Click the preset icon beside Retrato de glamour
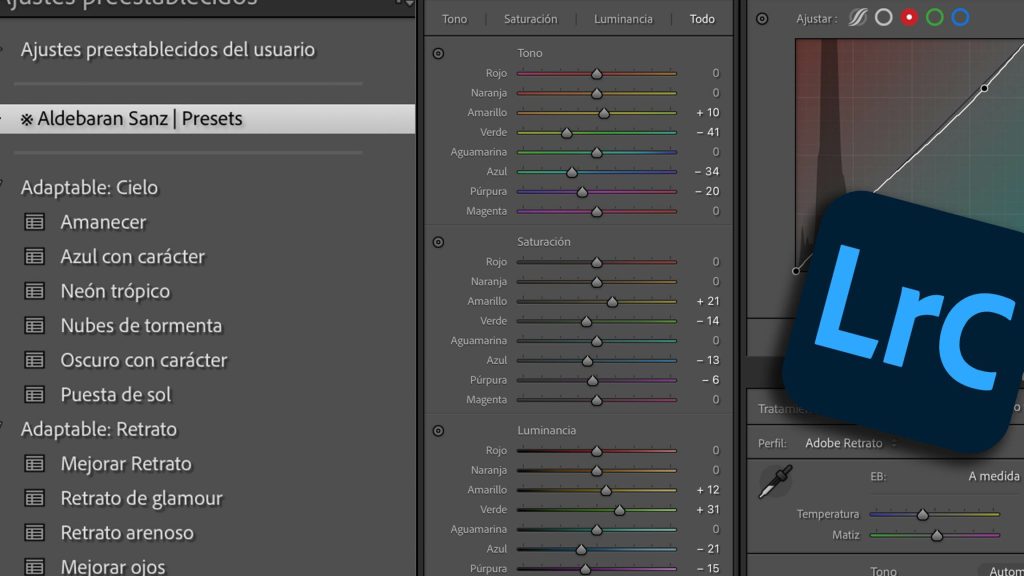 (35, 498)
